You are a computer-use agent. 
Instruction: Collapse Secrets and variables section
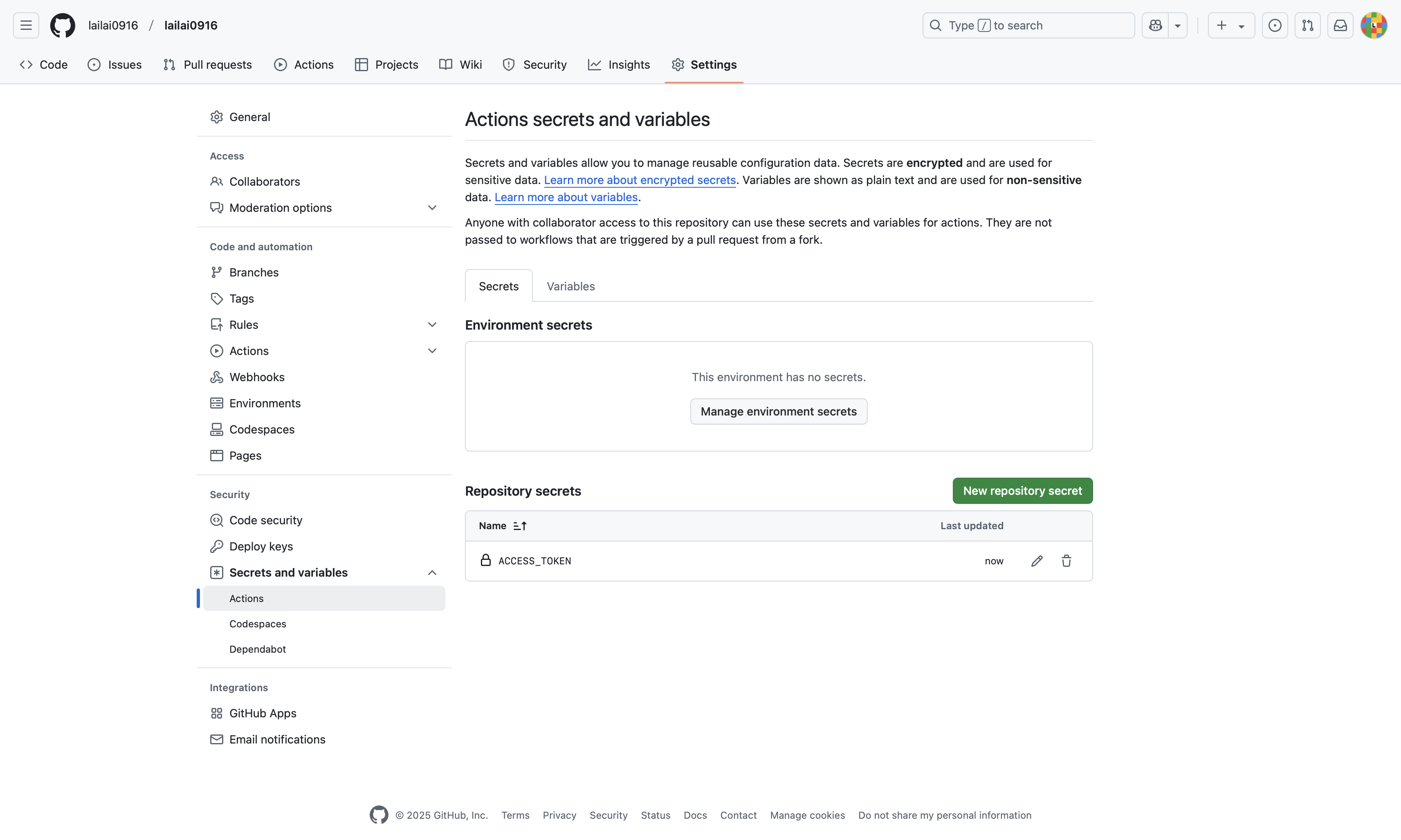pyautogui.click(x=432, y=573)
